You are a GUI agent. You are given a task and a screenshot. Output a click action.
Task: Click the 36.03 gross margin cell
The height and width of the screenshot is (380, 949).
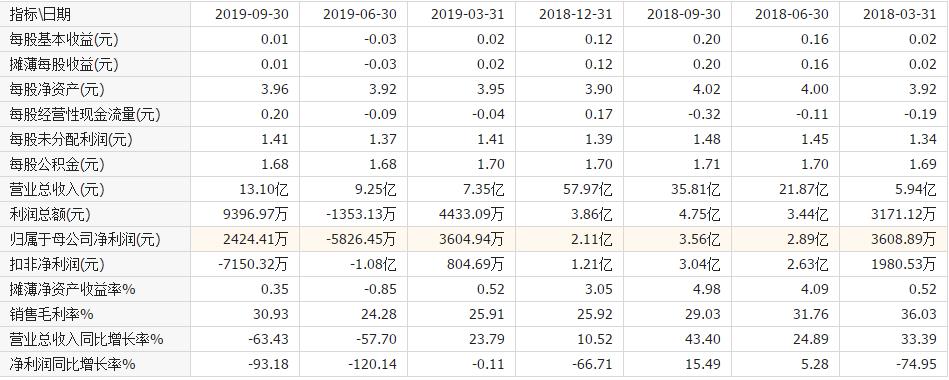pos(919,315)
